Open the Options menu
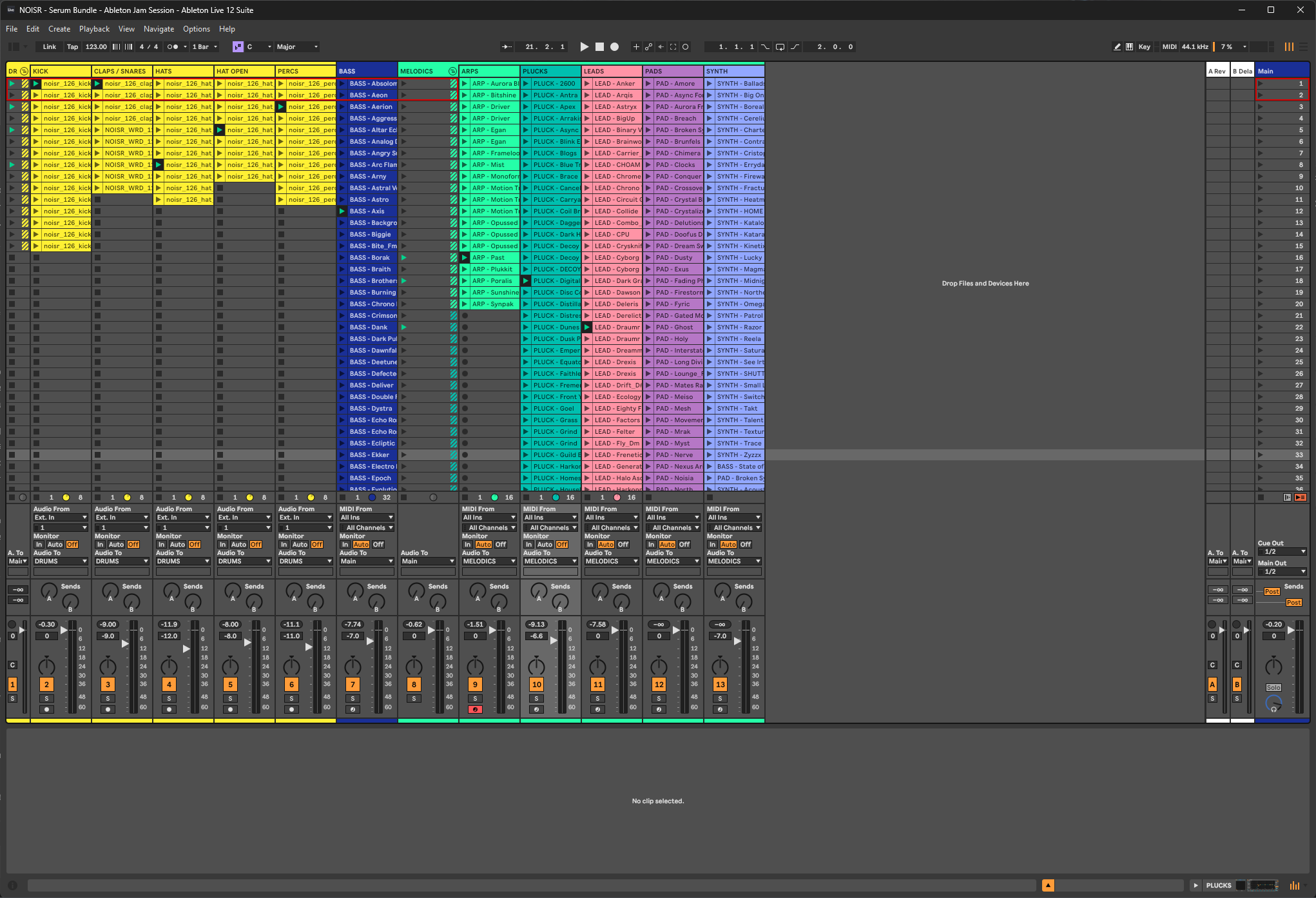1316x898 pixels. click(x=197, y=28)
